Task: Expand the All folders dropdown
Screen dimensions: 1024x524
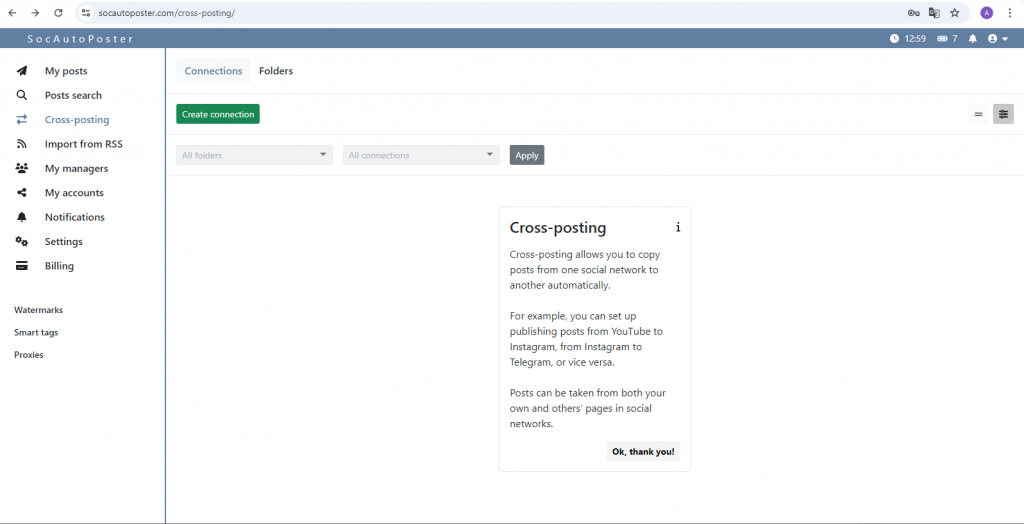Action: [x=254, y=155]
